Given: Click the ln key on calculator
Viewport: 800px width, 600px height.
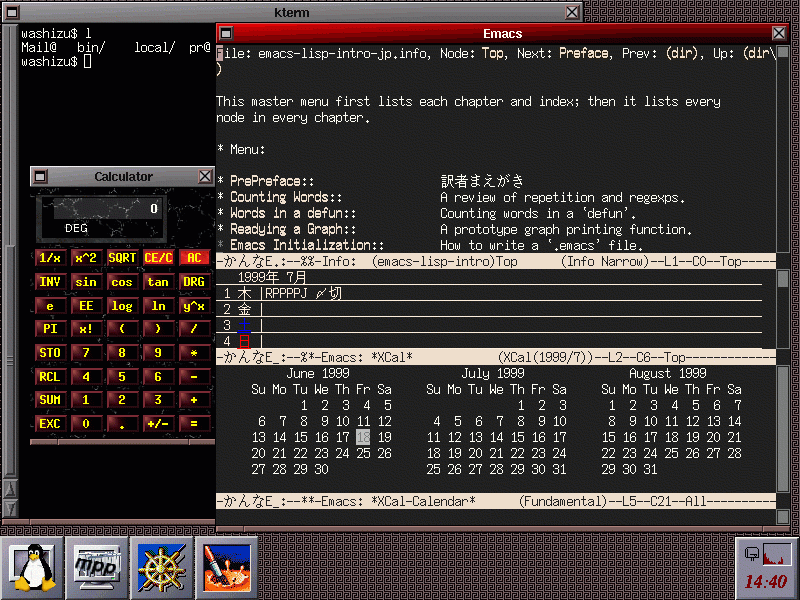Looking at the screenshot, I should click(x=158, y=306).
